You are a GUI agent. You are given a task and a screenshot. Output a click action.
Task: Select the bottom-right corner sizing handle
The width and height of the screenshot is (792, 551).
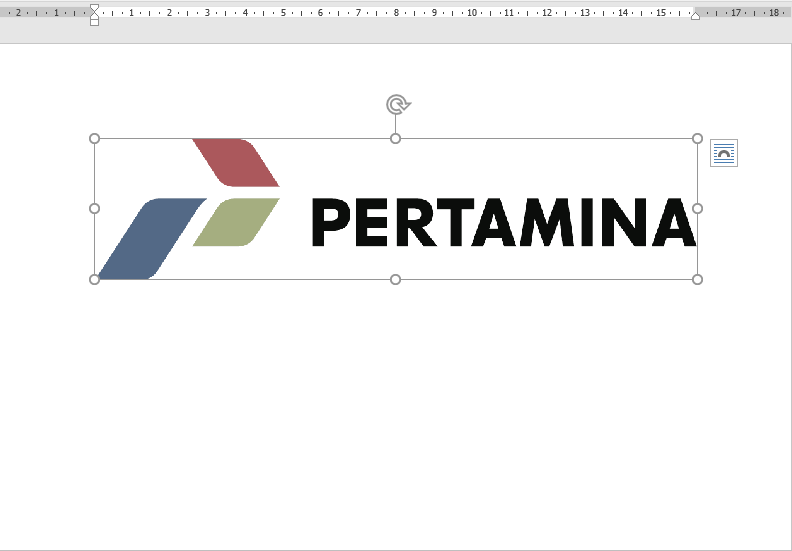point(697,279)
